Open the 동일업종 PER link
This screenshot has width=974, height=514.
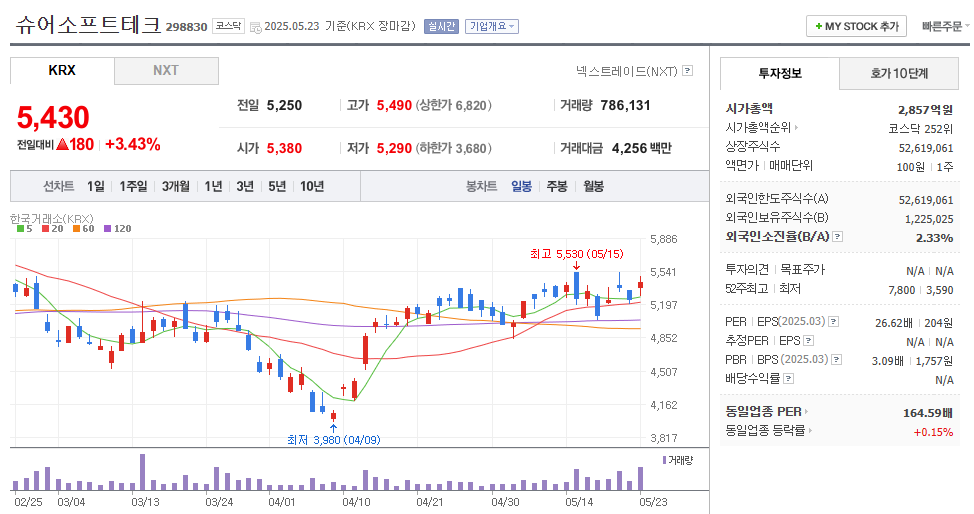(763, 411)
